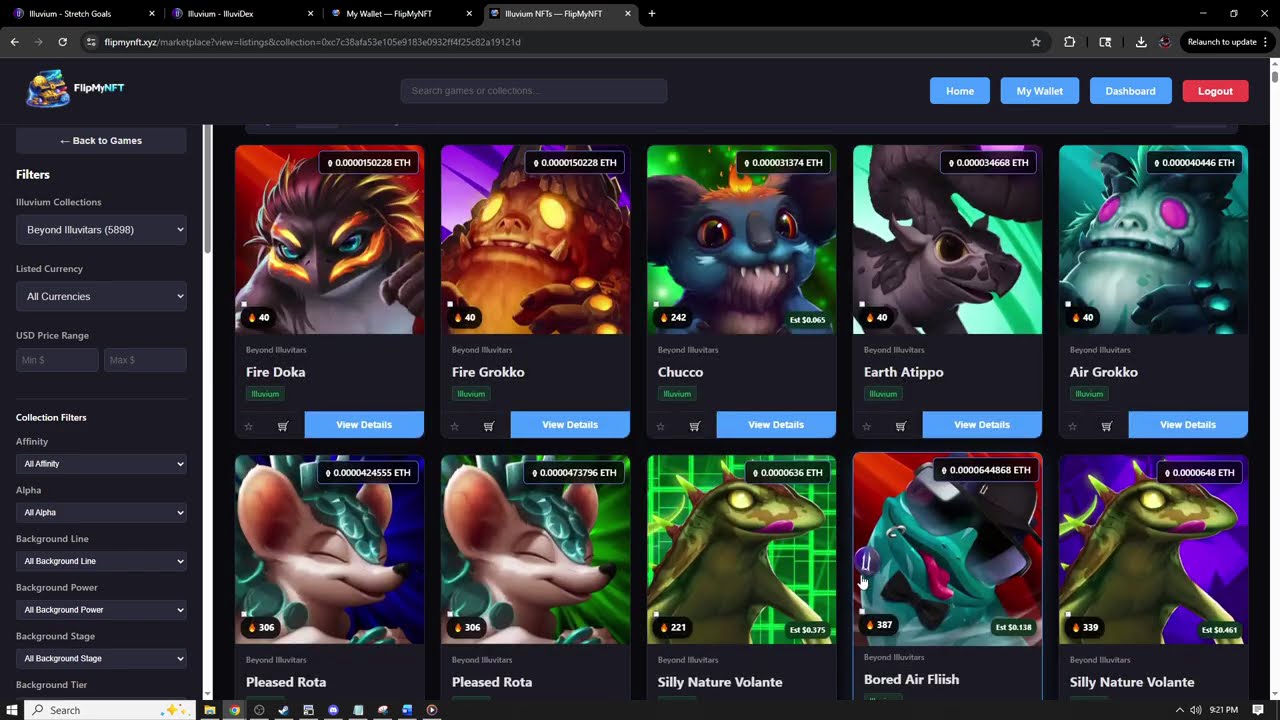The width and height of the screenshot is (1280, 720).
Task: Click Relaunch to update button
Action: pos(1227,42)
